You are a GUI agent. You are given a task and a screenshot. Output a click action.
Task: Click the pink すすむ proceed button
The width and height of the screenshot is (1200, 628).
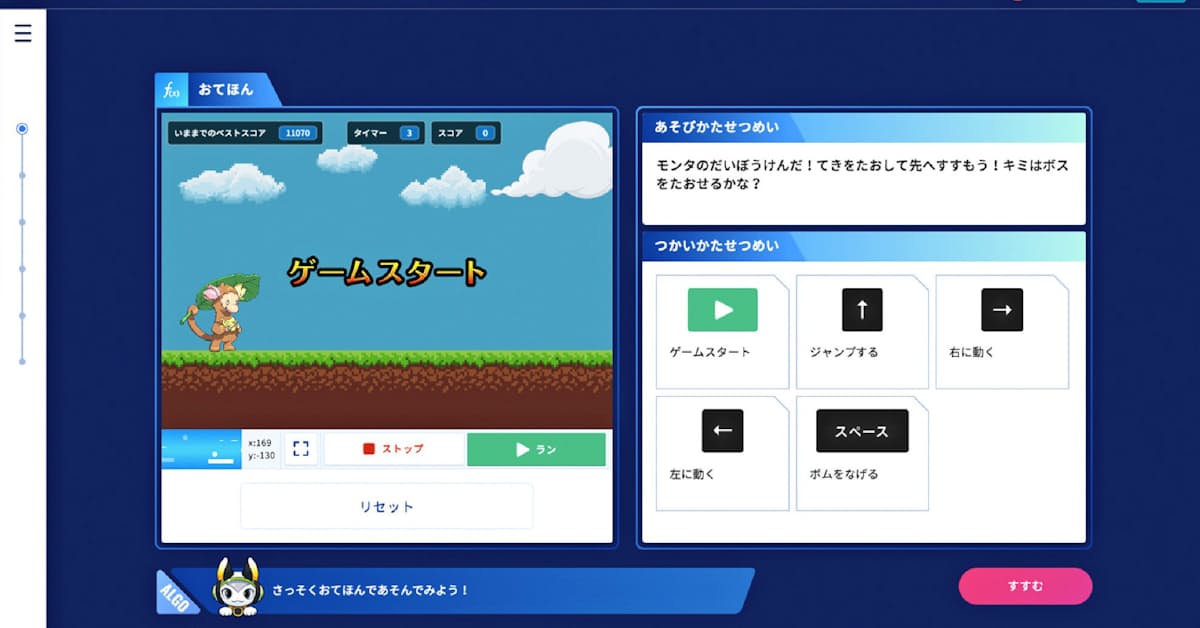pos(1025,586)
